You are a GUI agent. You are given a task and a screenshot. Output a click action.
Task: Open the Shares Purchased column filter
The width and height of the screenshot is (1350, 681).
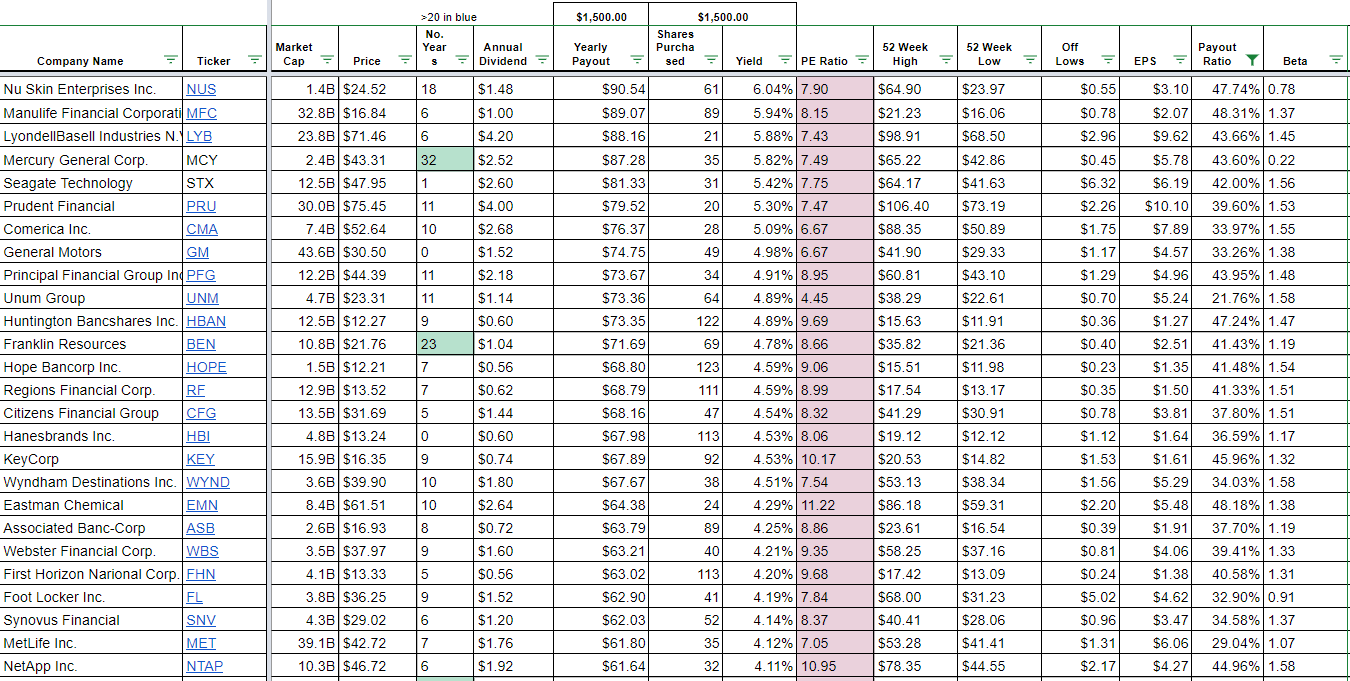tap(709, 60)
